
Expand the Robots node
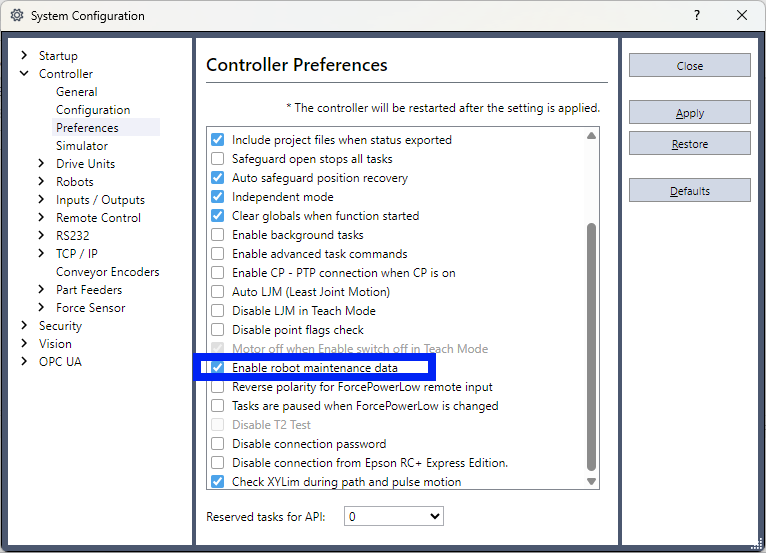[x=41, y=181]
